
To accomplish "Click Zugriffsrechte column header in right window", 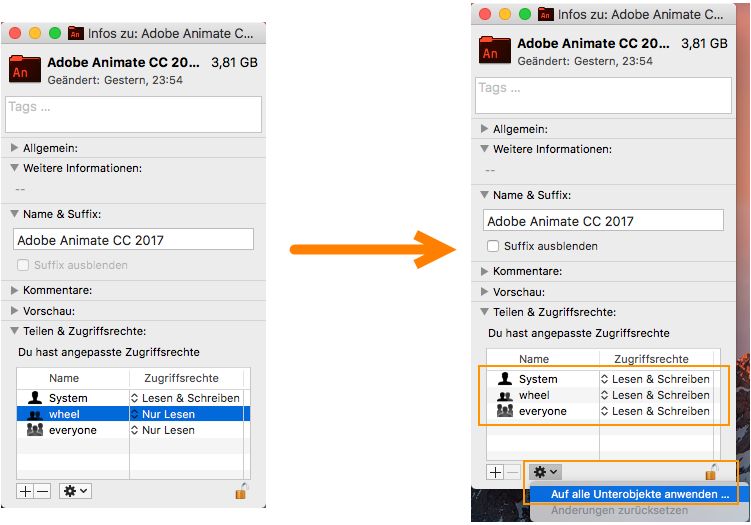I will [x=651, y=358].
